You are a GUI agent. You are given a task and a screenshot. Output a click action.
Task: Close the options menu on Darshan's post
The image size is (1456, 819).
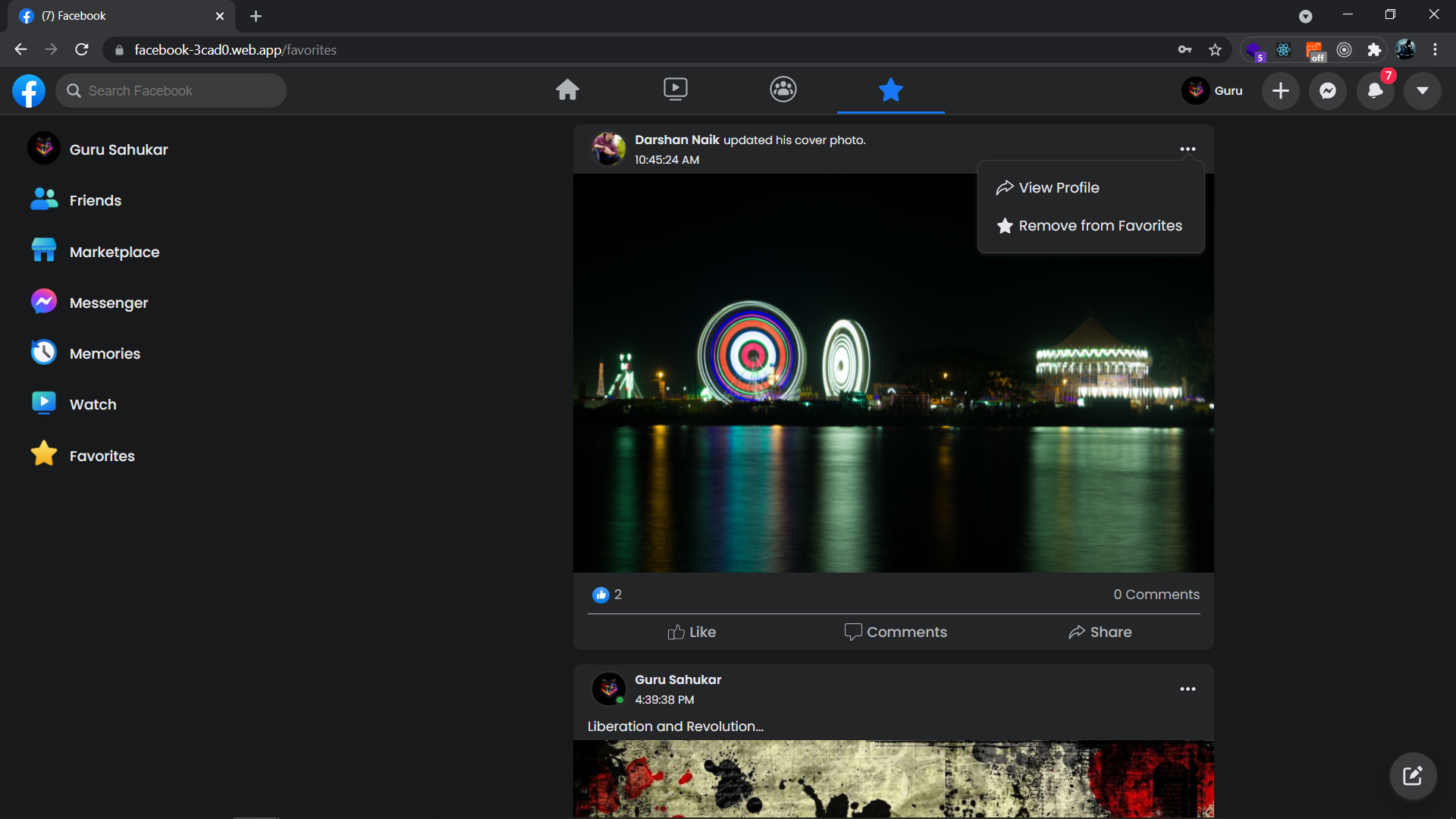point(1188,149)
